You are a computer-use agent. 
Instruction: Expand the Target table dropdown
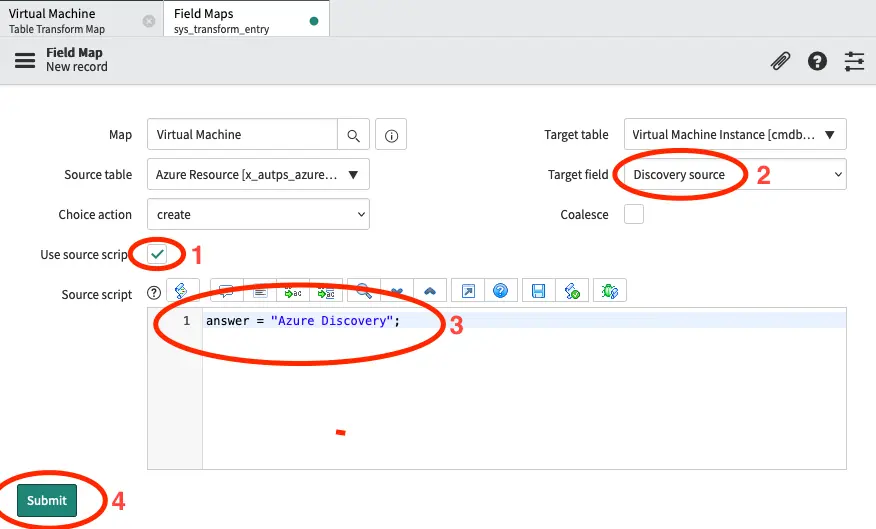click(x=735, y=134)
